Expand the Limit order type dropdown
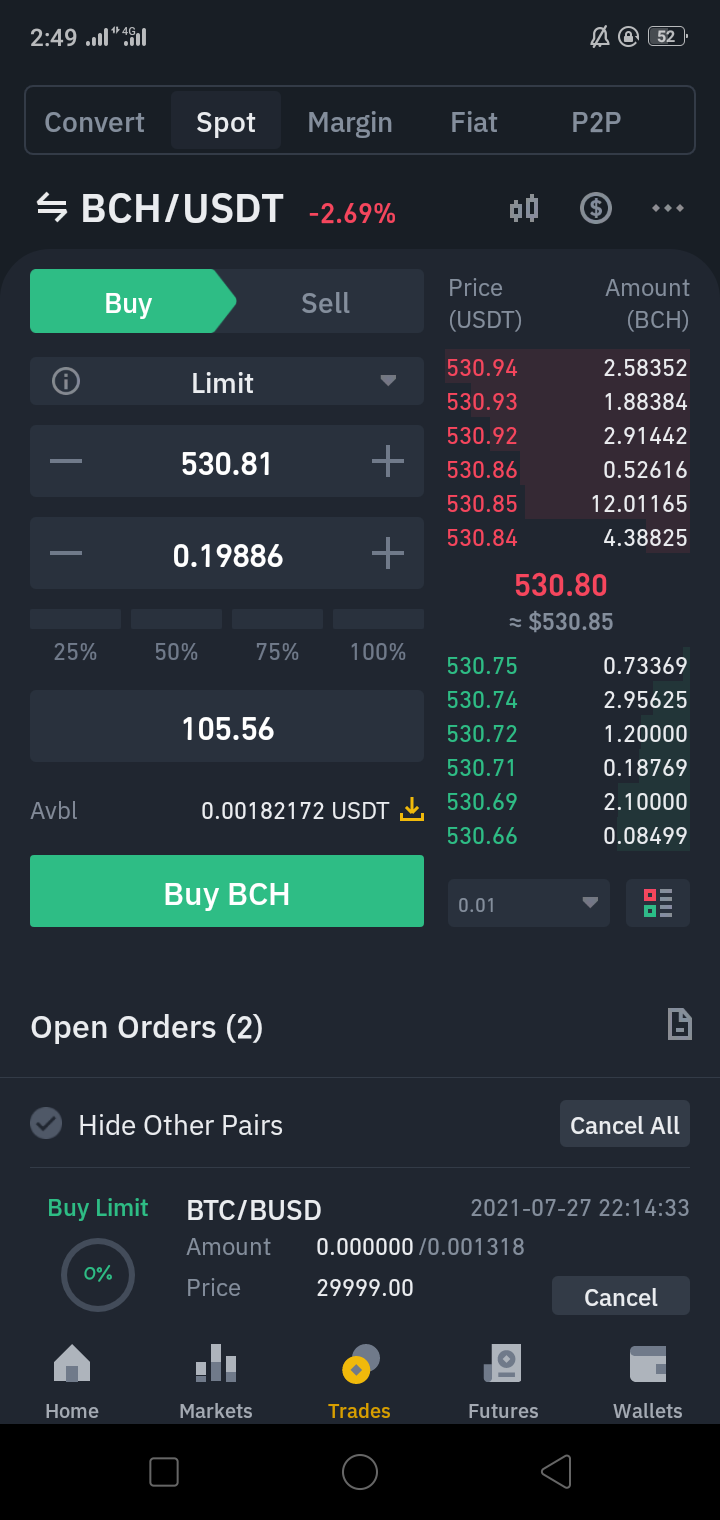 227,382
